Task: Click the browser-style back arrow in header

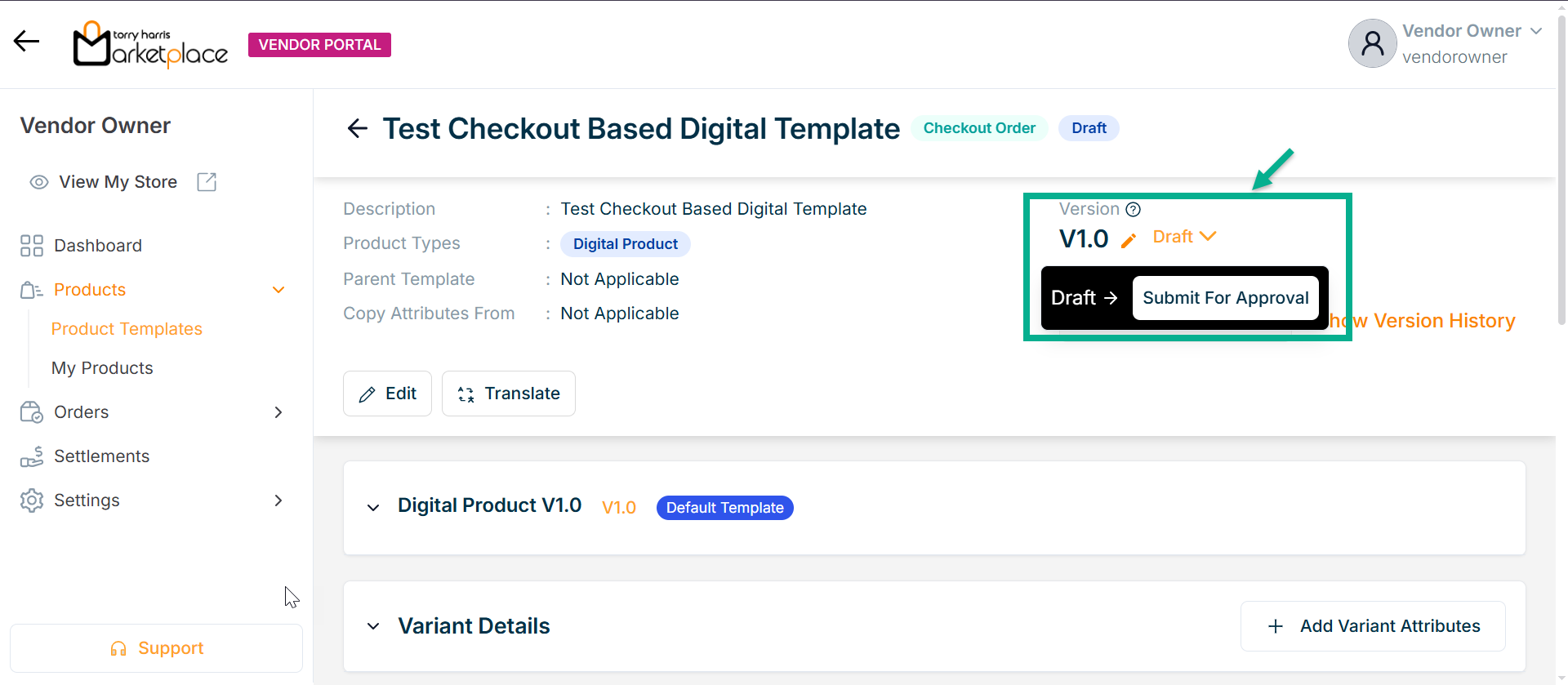Action: 26,41
